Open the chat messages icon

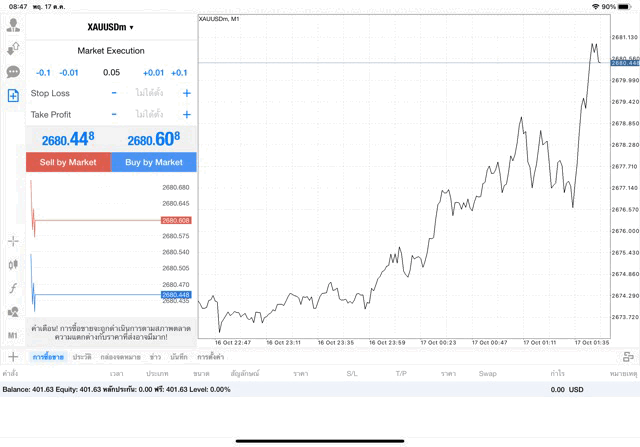tap(13, 72)
